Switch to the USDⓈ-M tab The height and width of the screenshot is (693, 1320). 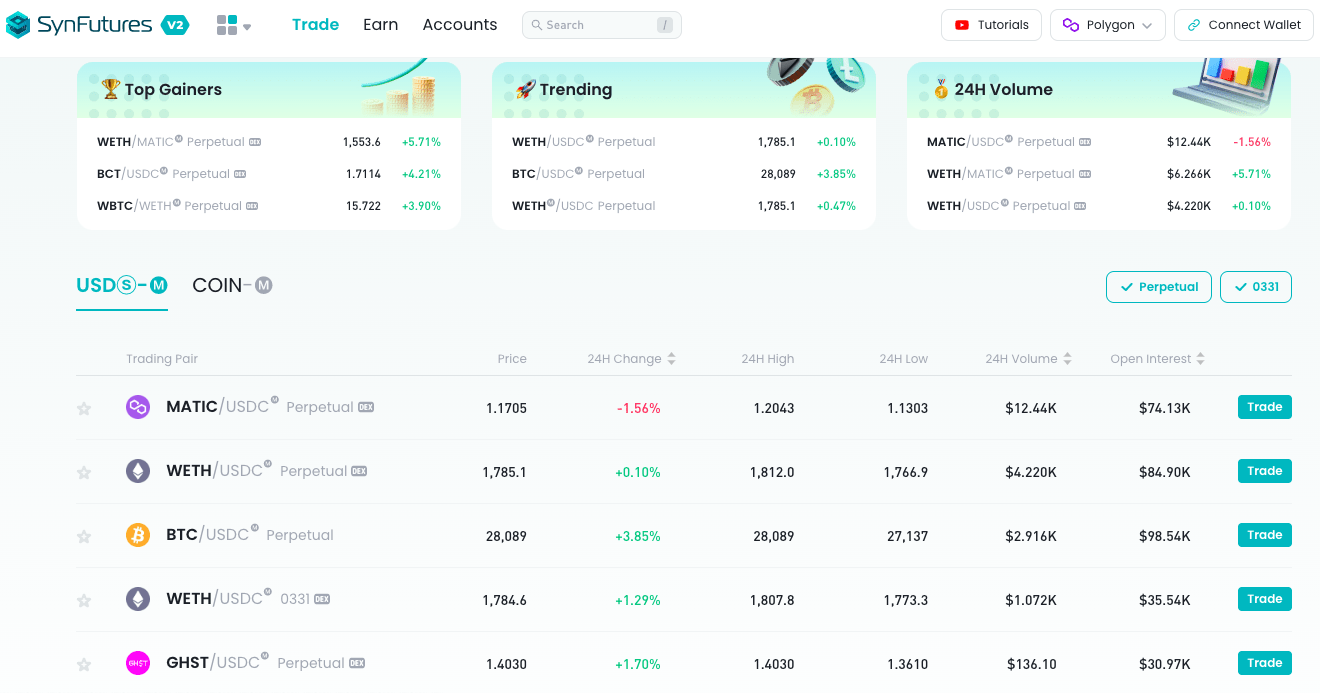[122, 286]
